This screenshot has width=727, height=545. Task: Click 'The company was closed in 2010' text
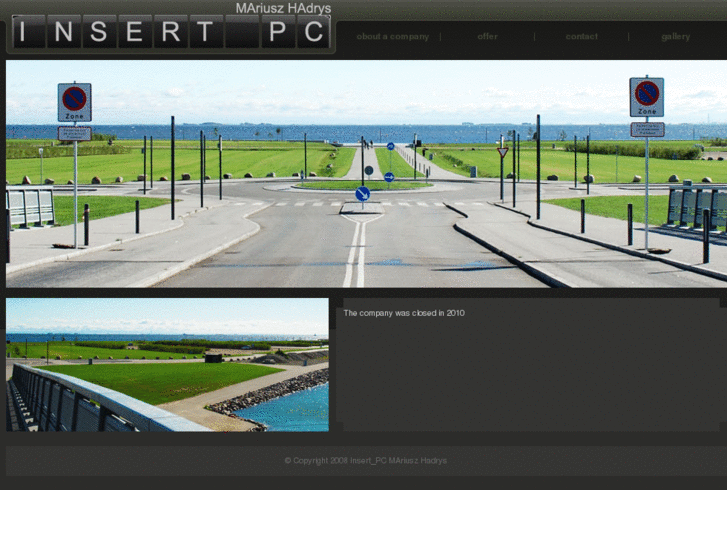click(x=404, y=313)
